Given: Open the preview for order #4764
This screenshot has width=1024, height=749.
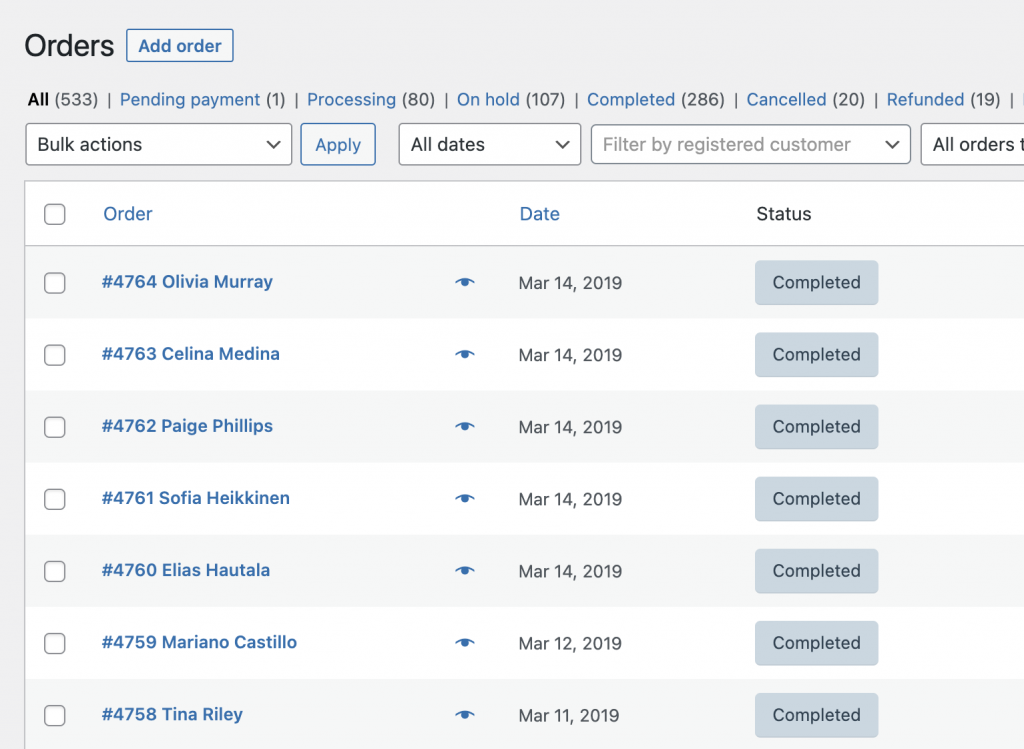Looking at the screenshot, I should pos(464,282).
